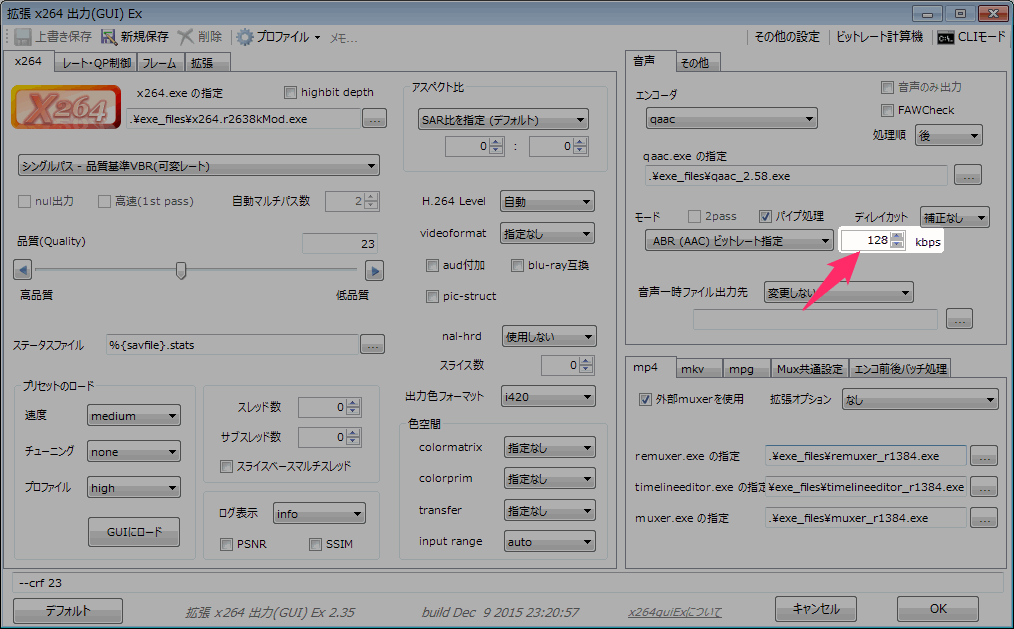
Task: Click ステータスファイル text field
Action: [232, 345]
